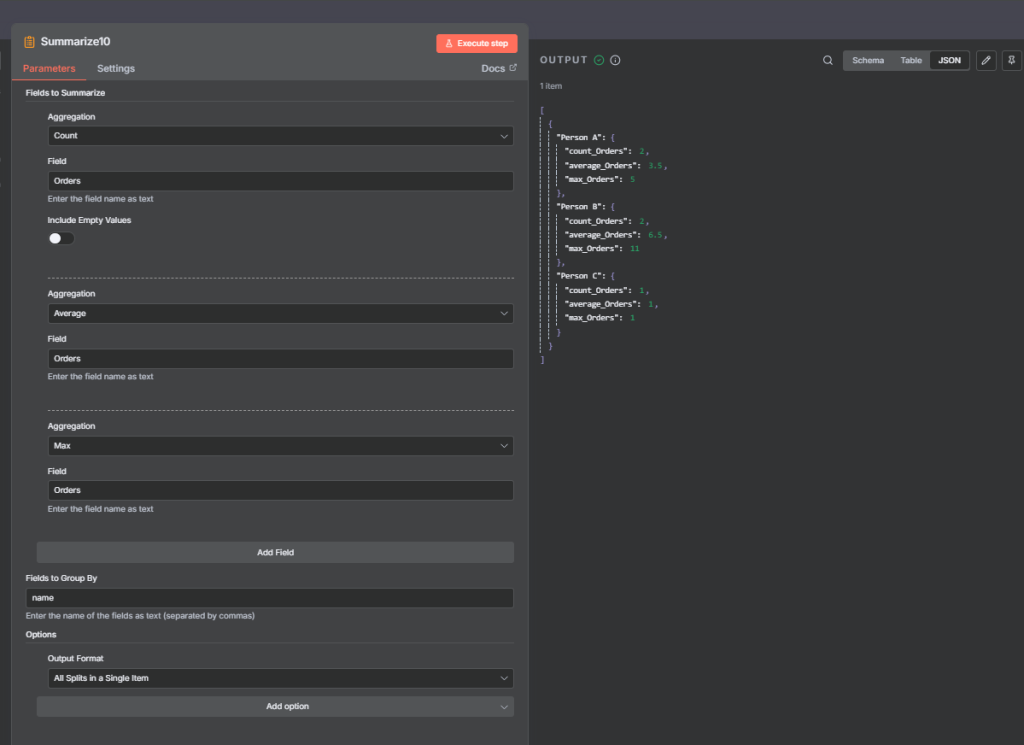Expand the Output Format dropdown
Viewport: 1024px width, 745px height.
tap(280, 678)
